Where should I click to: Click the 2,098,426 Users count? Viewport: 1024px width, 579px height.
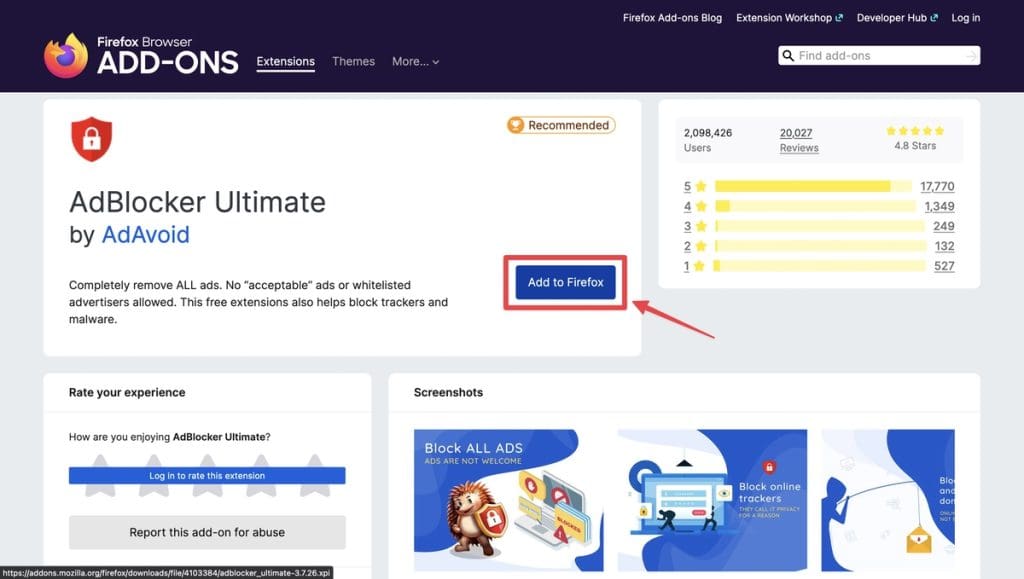click(708, 140)
